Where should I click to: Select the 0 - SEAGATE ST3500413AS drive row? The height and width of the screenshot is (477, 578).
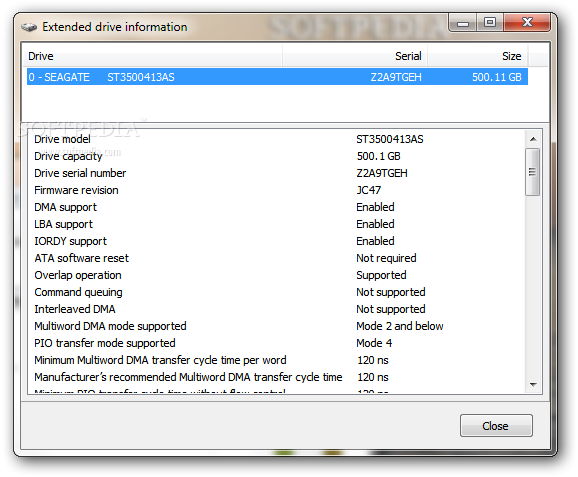(x=277, y=77)
